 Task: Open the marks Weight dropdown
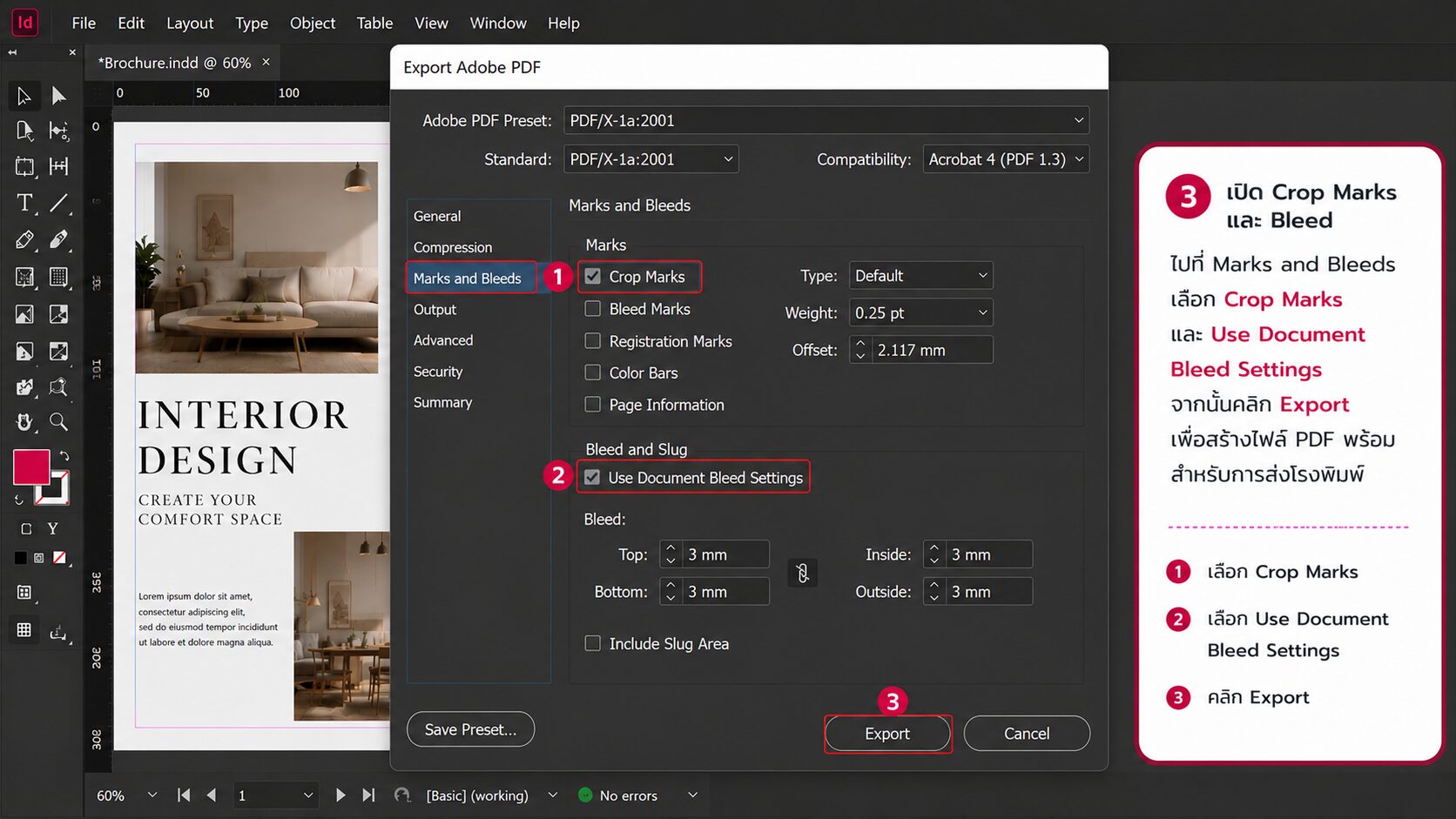(921, 312)
